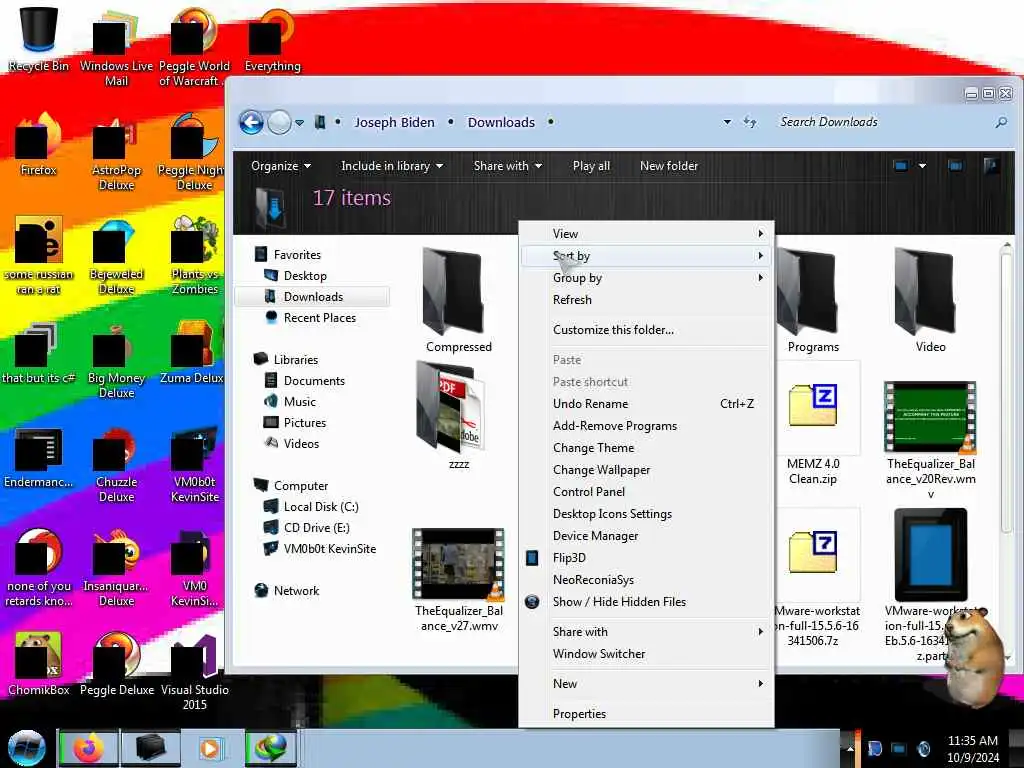
Task: Select Desktop under Favorites
Action: point(305,276)
